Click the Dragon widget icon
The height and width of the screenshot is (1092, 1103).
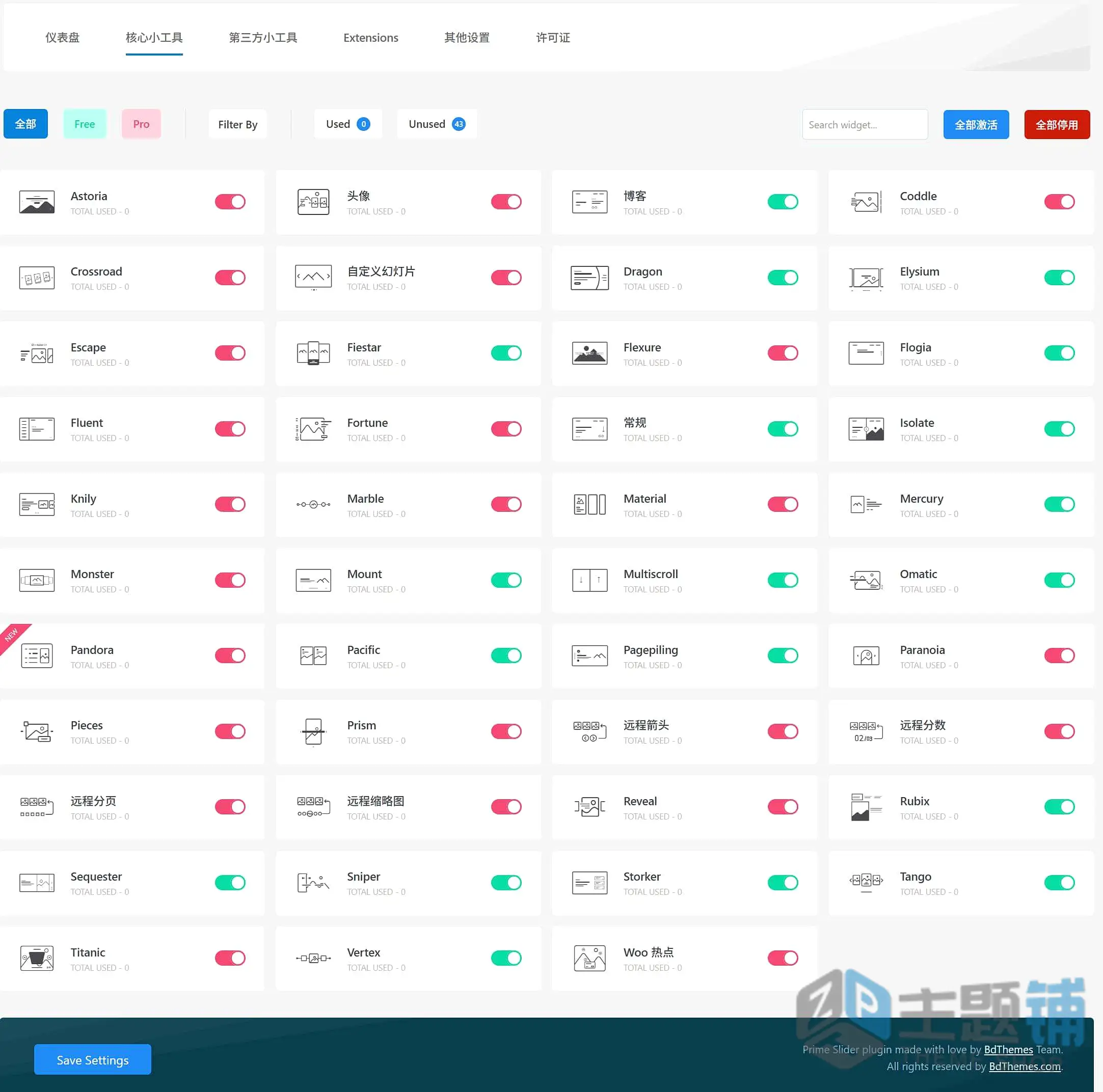click(x=590, y=278)
